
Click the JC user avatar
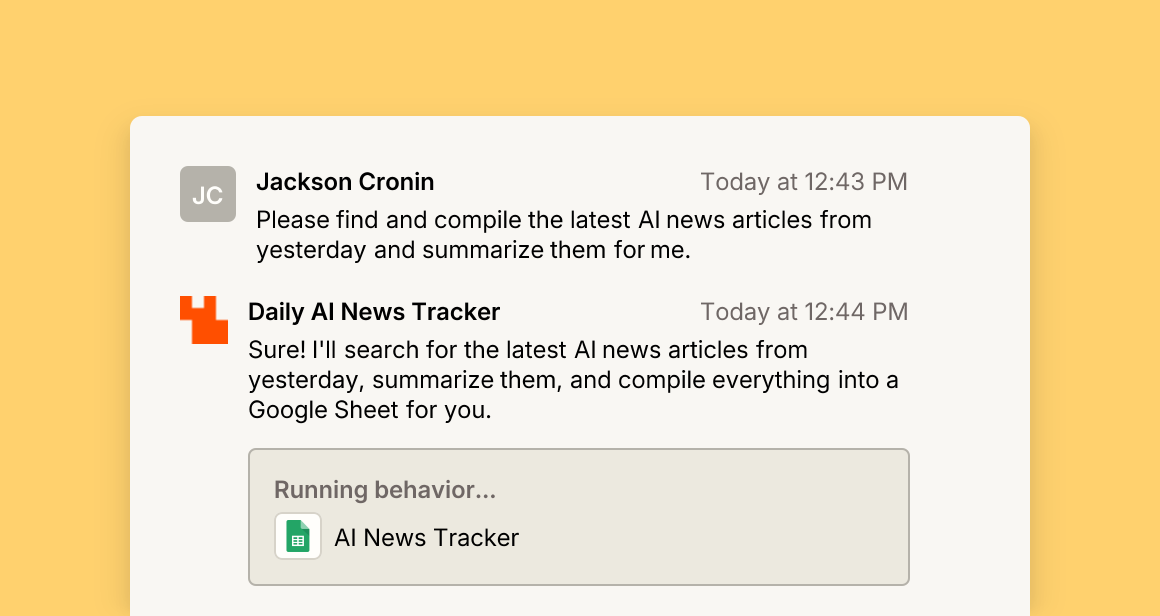[x=208, y=194]
